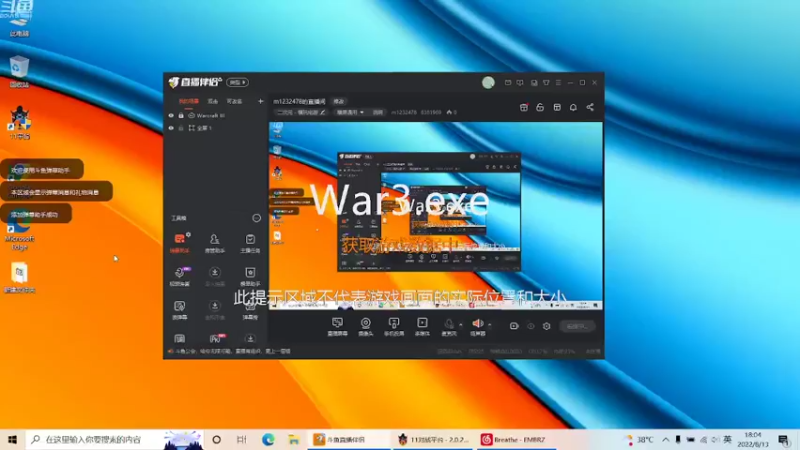The image size is (800, 450).
Task: Open the purple-badged tool in second row
Action: point(180,276)
